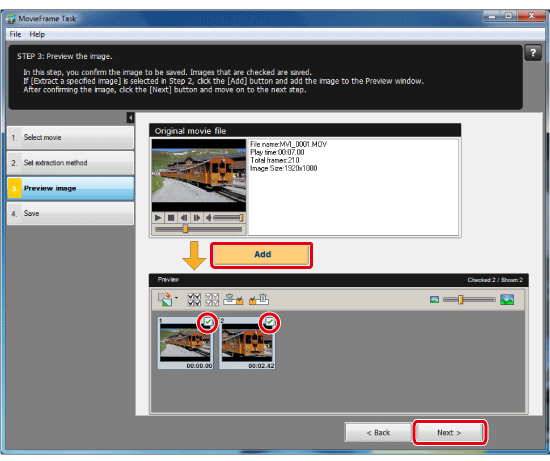Click the delete unchecked images icon
Screen dimensions: 550x461
pyautogui.click(x=259, y=299)
